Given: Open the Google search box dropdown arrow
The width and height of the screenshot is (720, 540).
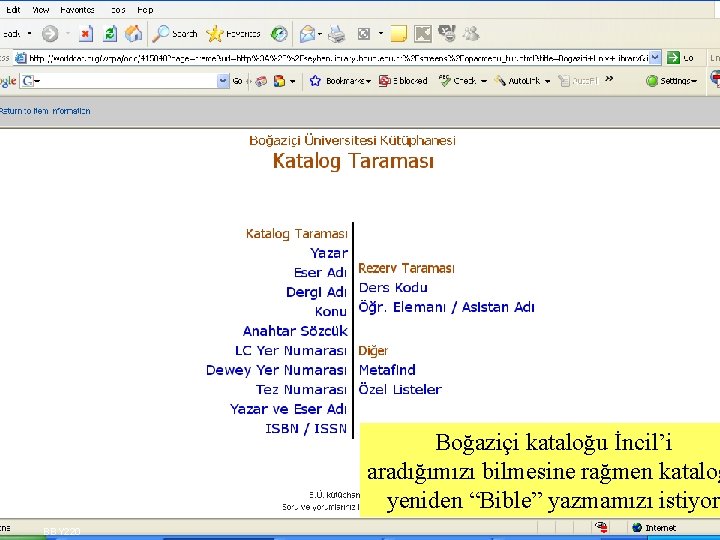Looking at the screenshot, I should pos(223,81).
